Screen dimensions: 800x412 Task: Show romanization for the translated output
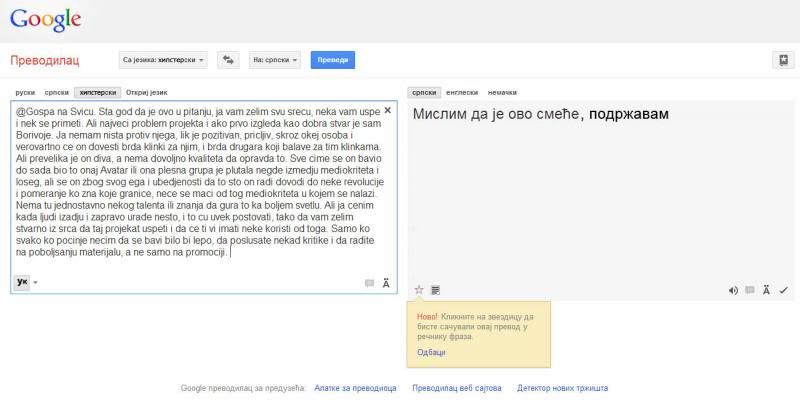[766, 290]
